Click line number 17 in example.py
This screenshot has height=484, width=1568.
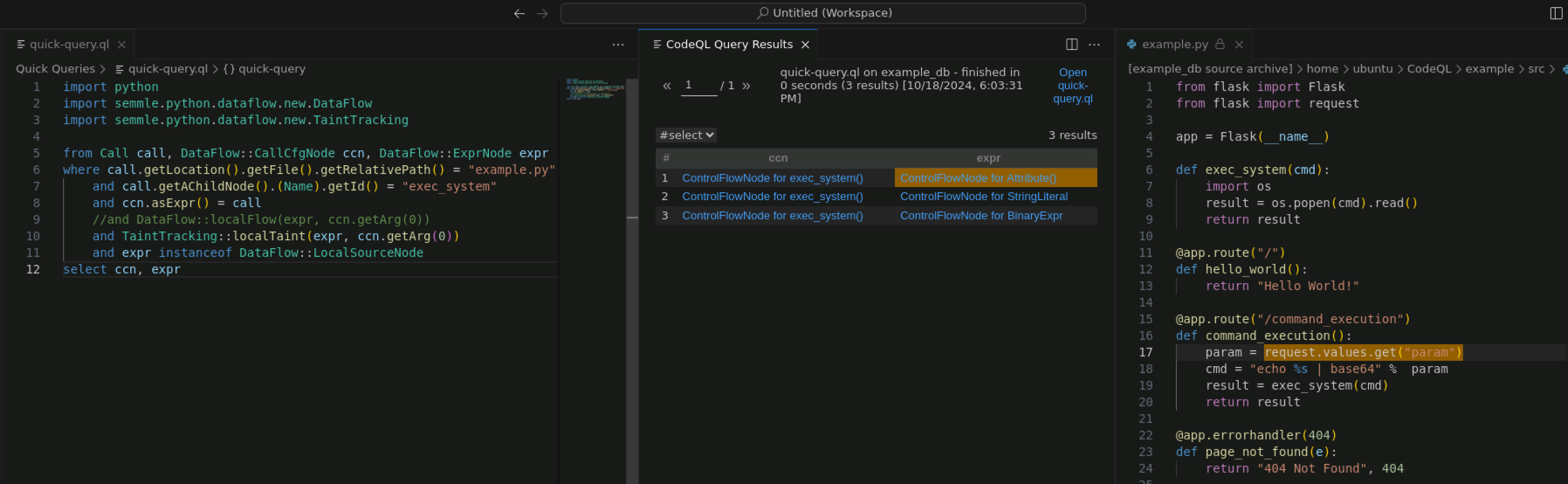point(1145,353)
